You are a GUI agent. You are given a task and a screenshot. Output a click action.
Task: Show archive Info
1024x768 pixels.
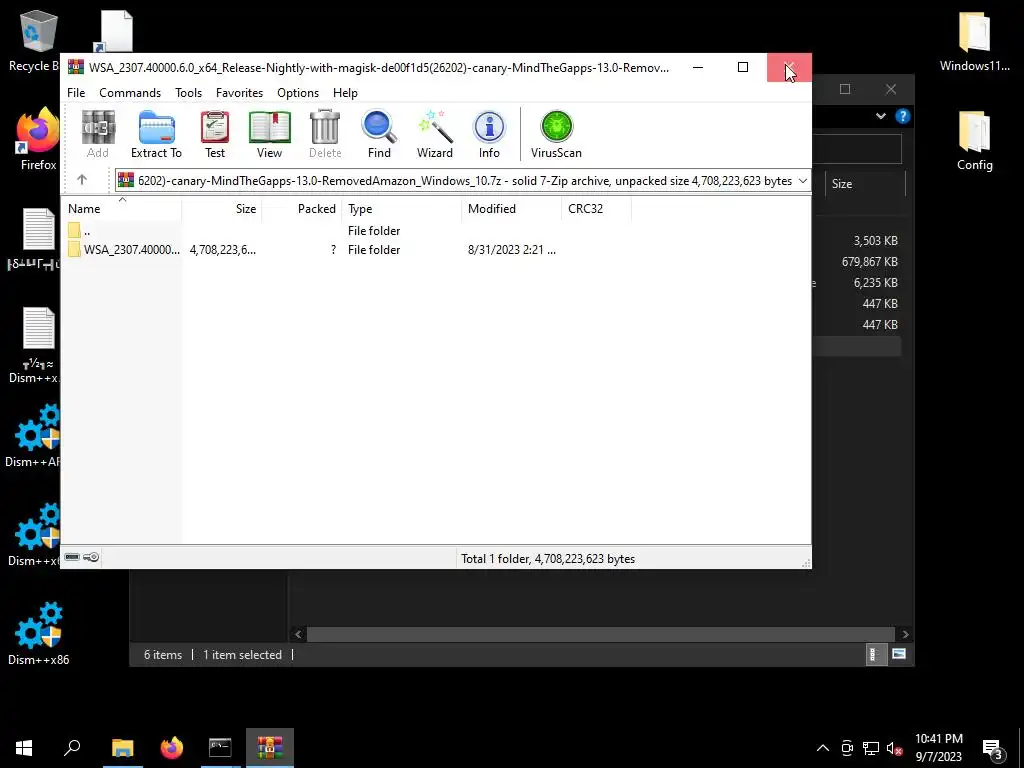click(489, 135)
